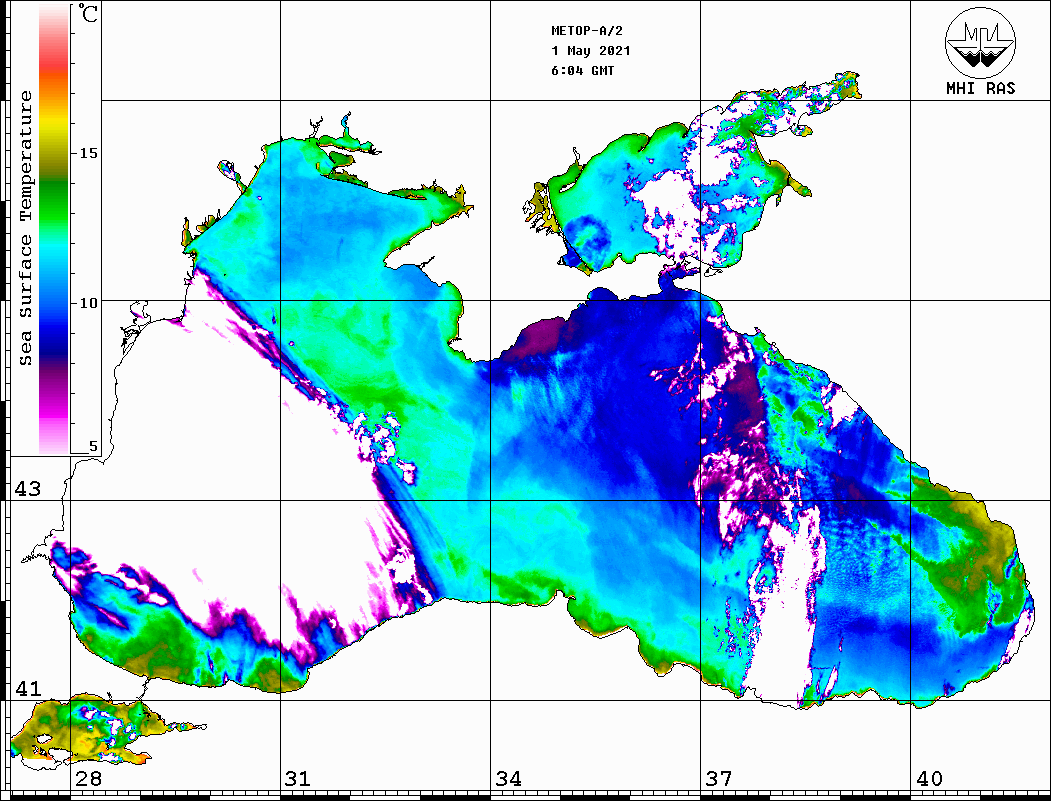Click the '5' value on temperature scale
Viewport: 1051px width, 801px height.
tap(93, 446)
